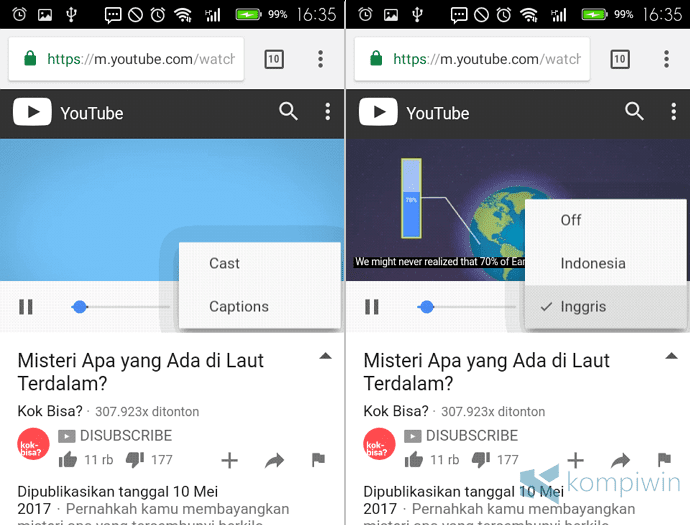Click video progress slider knob, right screenshot

tap(426, 307)
